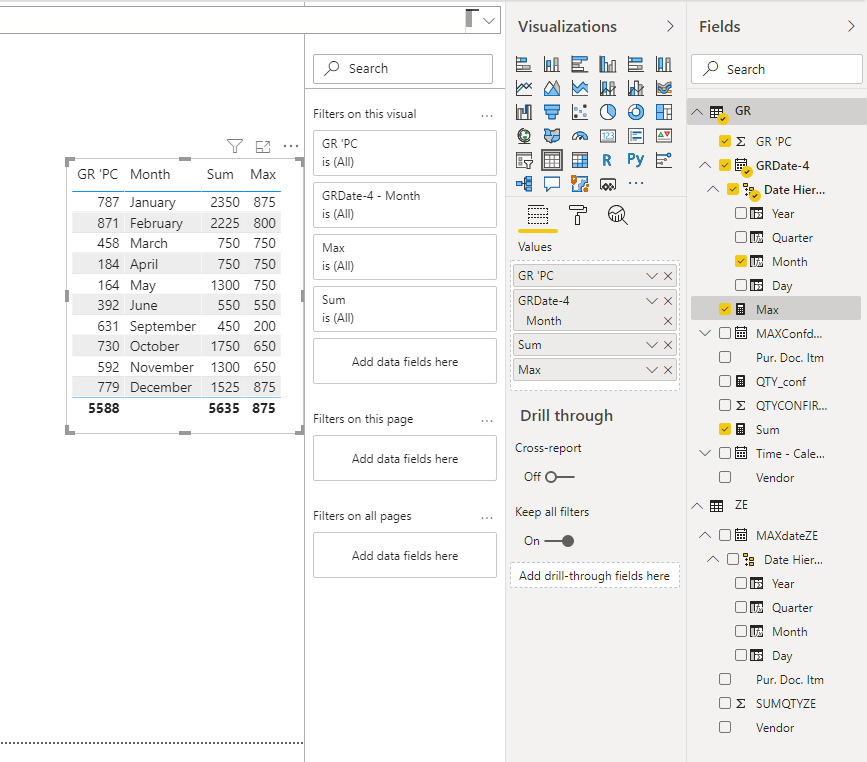This screenshot has width=867, height=762.
Task: Click the Fields pane Search box
Action: 777,69
